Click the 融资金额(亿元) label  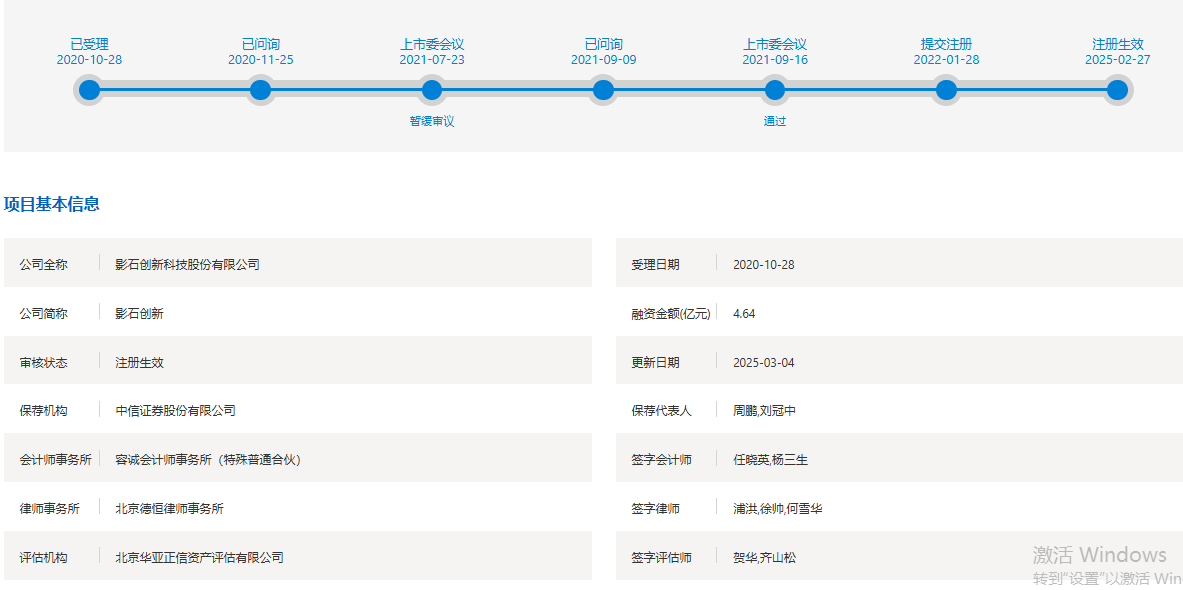(671, 314)
